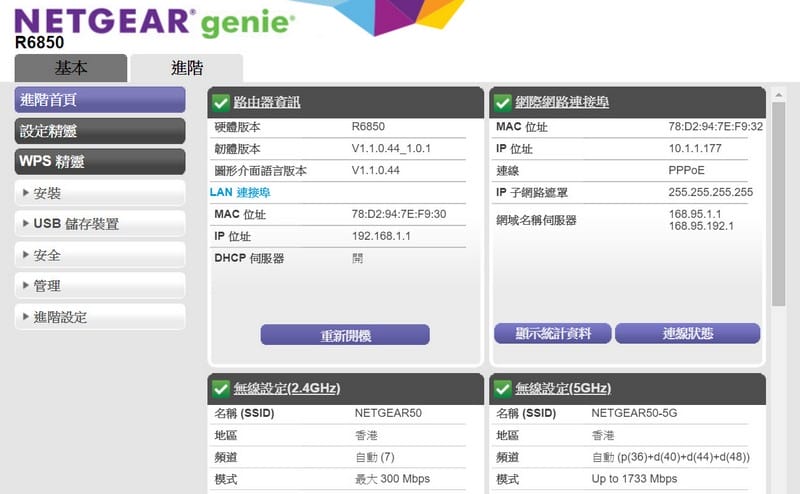Click the NETGEAR genie logo
800x494 pixels.
click(155, 22)
